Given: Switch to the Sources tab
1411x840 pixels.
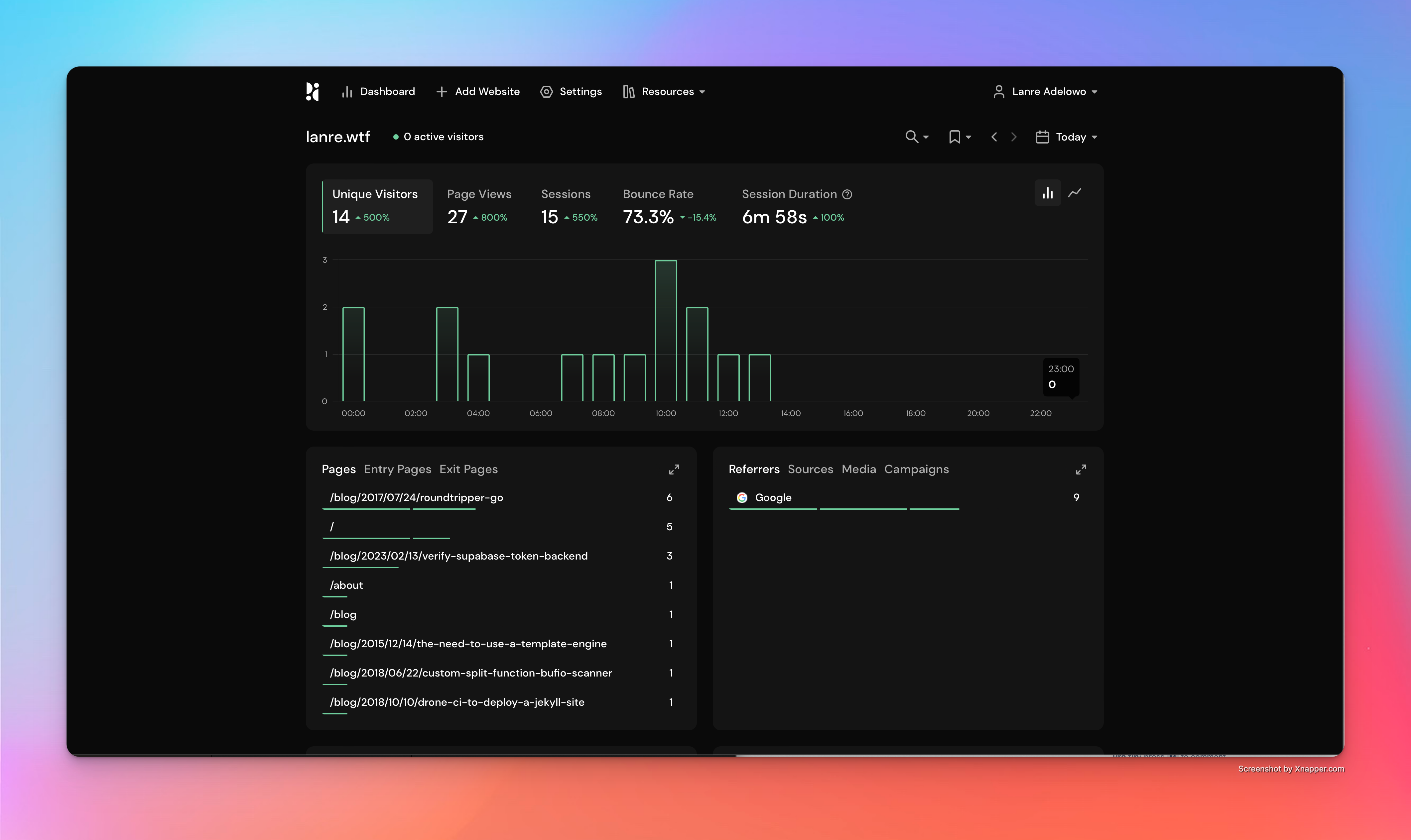Looking at the screenshot, I should (810, 469).
